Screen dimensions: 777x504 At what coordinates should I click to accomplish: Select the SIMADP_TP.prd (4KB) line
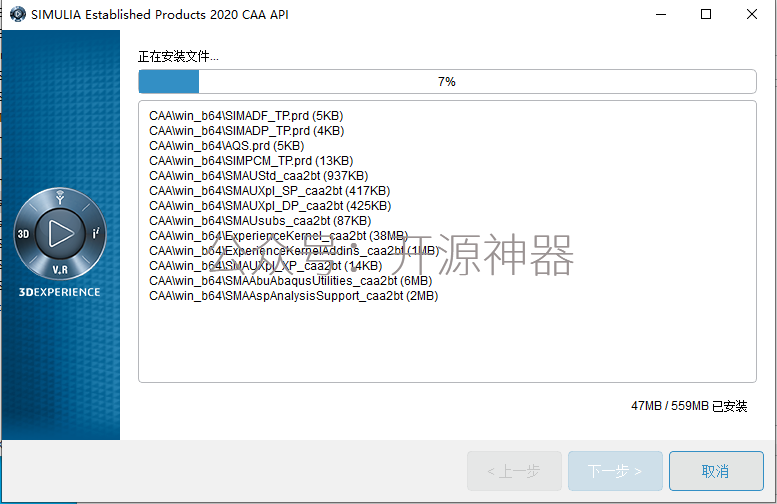pyautogui.click(x=247, y=130)
